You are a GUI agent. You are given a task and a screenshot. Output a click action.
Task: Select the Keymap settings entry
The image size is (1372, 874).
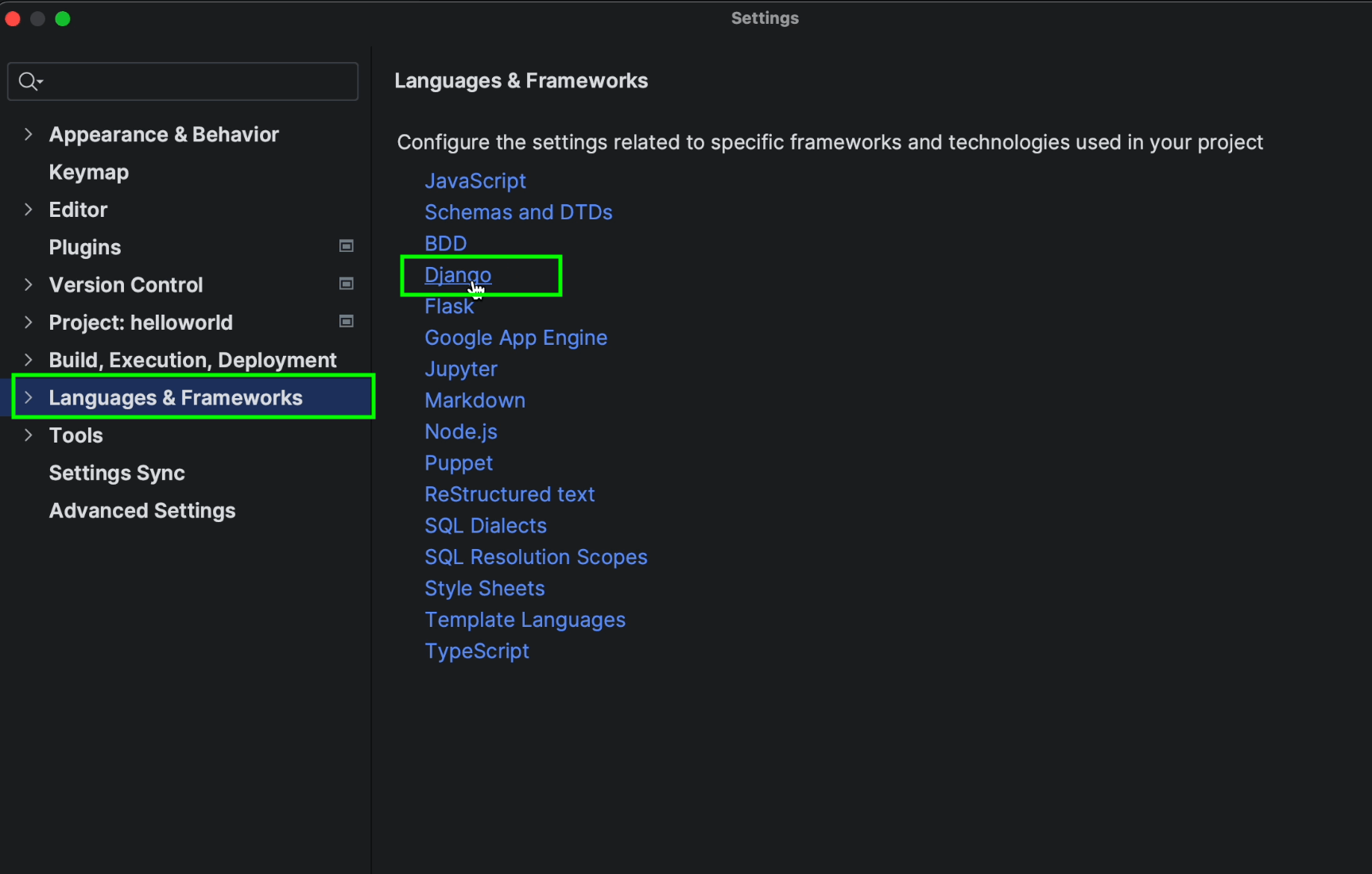click(x=88, y=172)
